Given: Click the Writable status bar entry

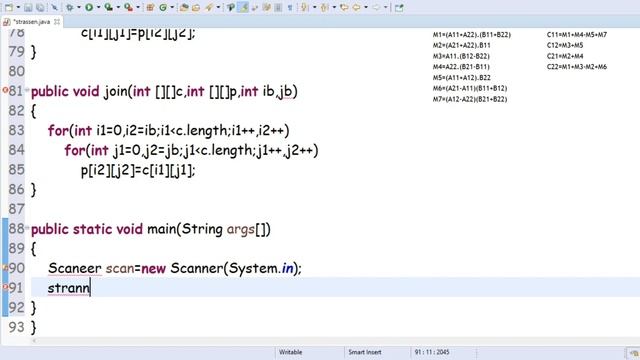Looking at the screenshot, I should [x=291, y=352].
